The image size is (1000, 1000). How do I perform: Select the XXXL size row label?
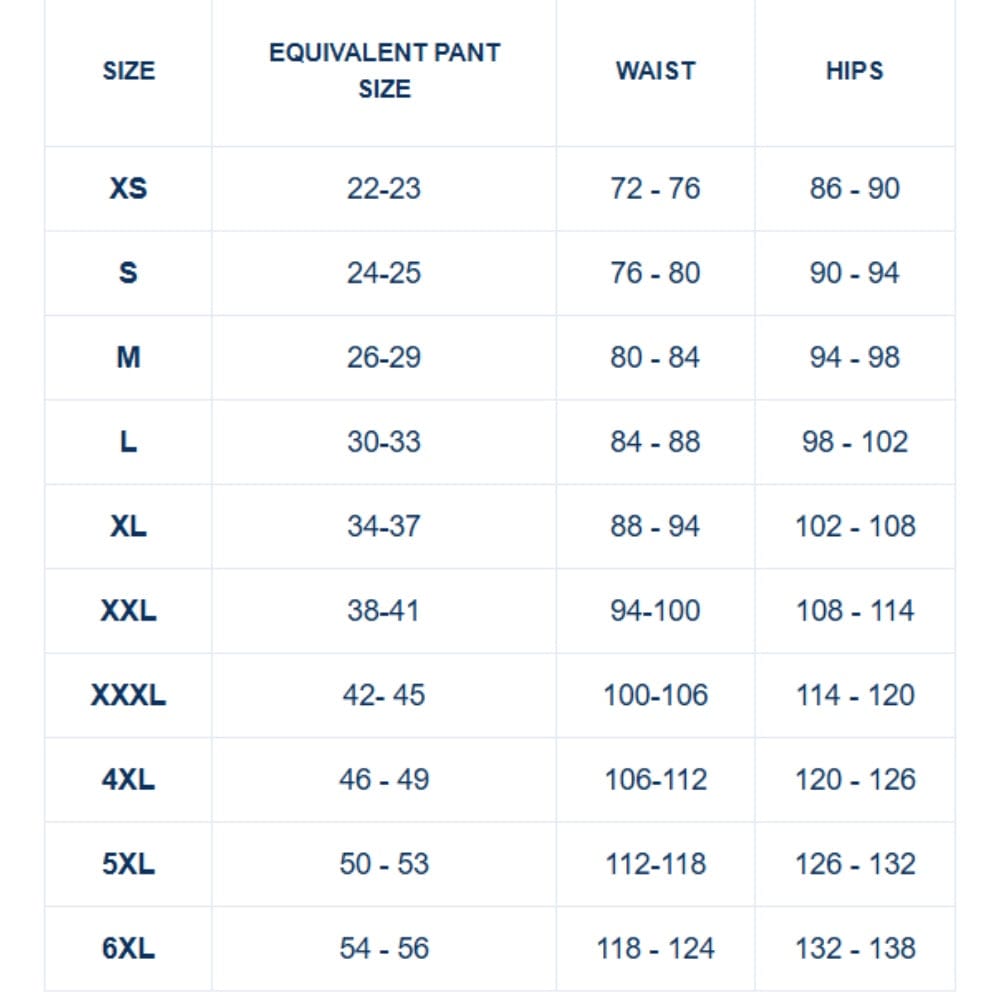point(128,695)
